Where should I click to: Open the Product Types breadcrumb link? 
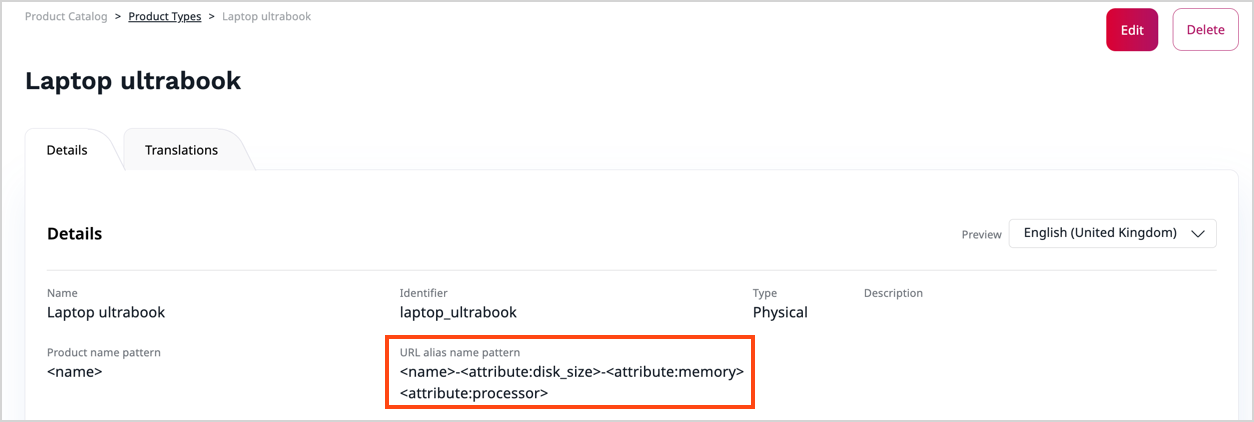[x=165, y=17]
